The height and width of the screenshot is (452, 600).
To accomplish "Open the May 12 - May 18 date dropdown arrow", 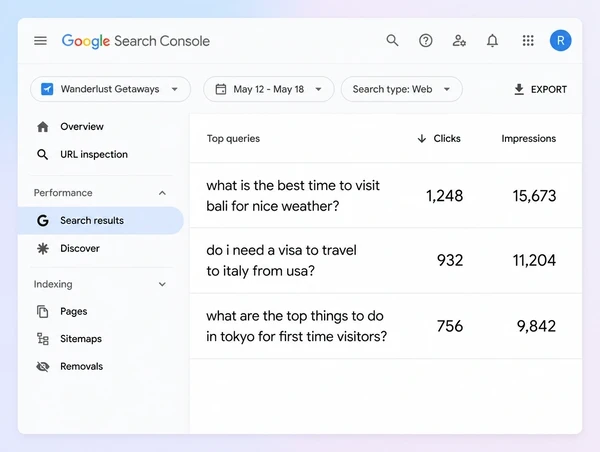I will 318,89.
